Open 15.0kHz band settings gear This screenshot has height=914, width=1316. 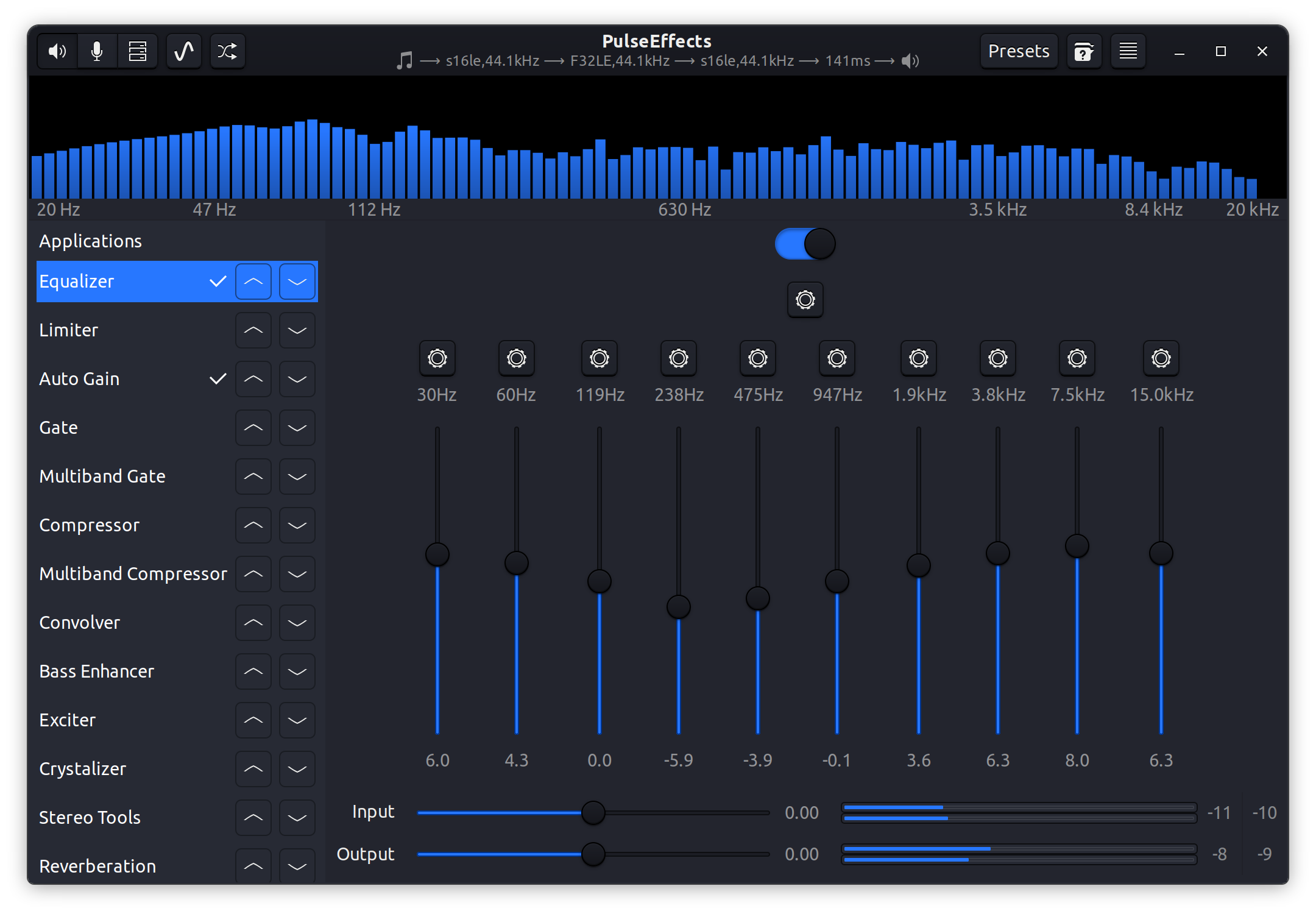tap(1161, 358)
